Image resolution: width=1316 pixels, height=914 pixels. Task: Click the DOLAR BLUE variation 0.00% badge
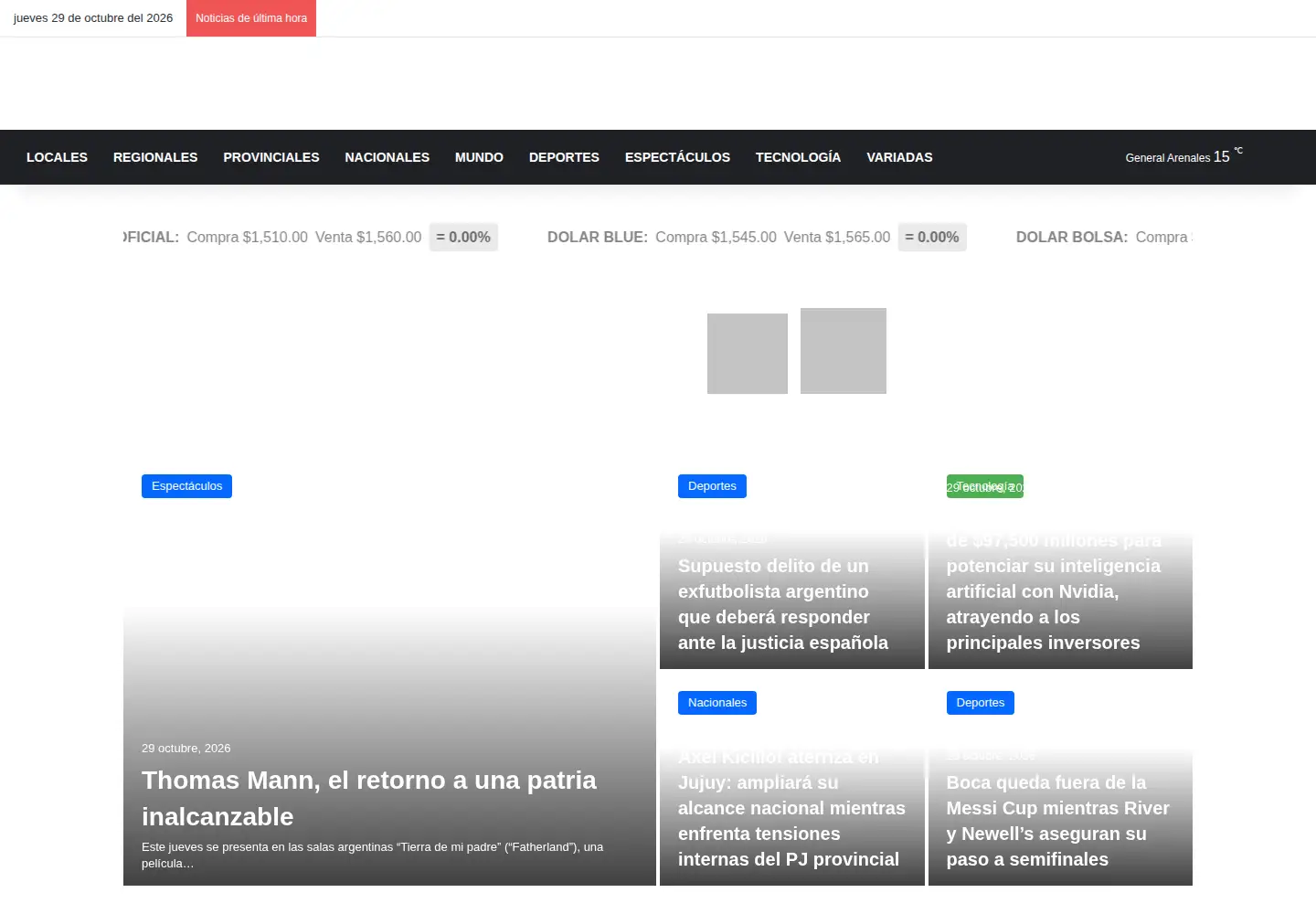[932, 237]
